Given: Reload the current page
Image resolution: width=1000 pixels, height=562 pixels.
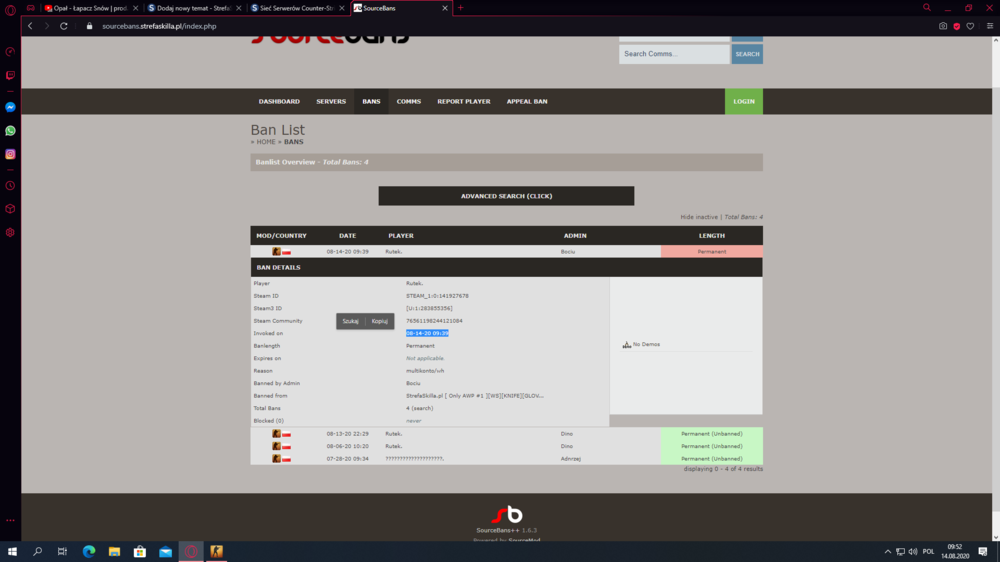Looking at the screenshot, I should tap(64, 26).
